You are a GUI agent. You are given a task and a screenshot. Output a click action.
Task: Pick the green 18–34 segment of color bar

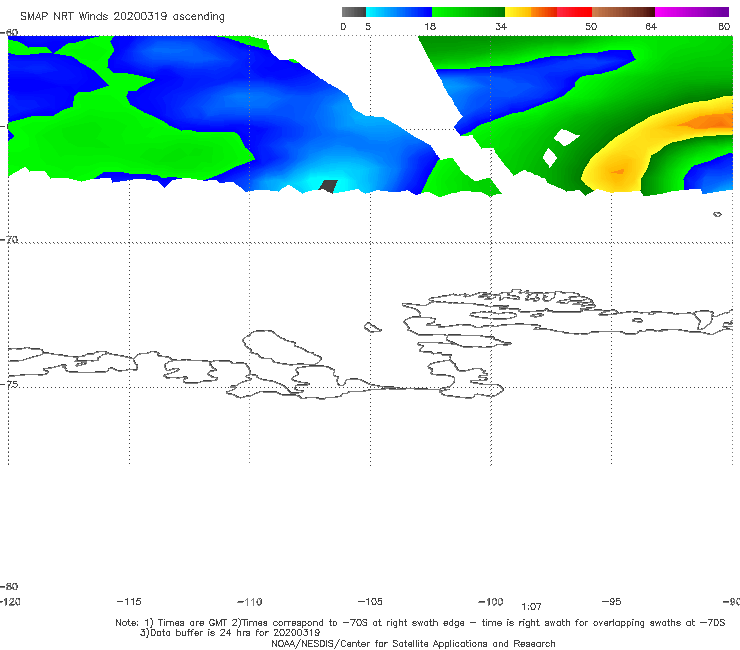coord(468,12)
